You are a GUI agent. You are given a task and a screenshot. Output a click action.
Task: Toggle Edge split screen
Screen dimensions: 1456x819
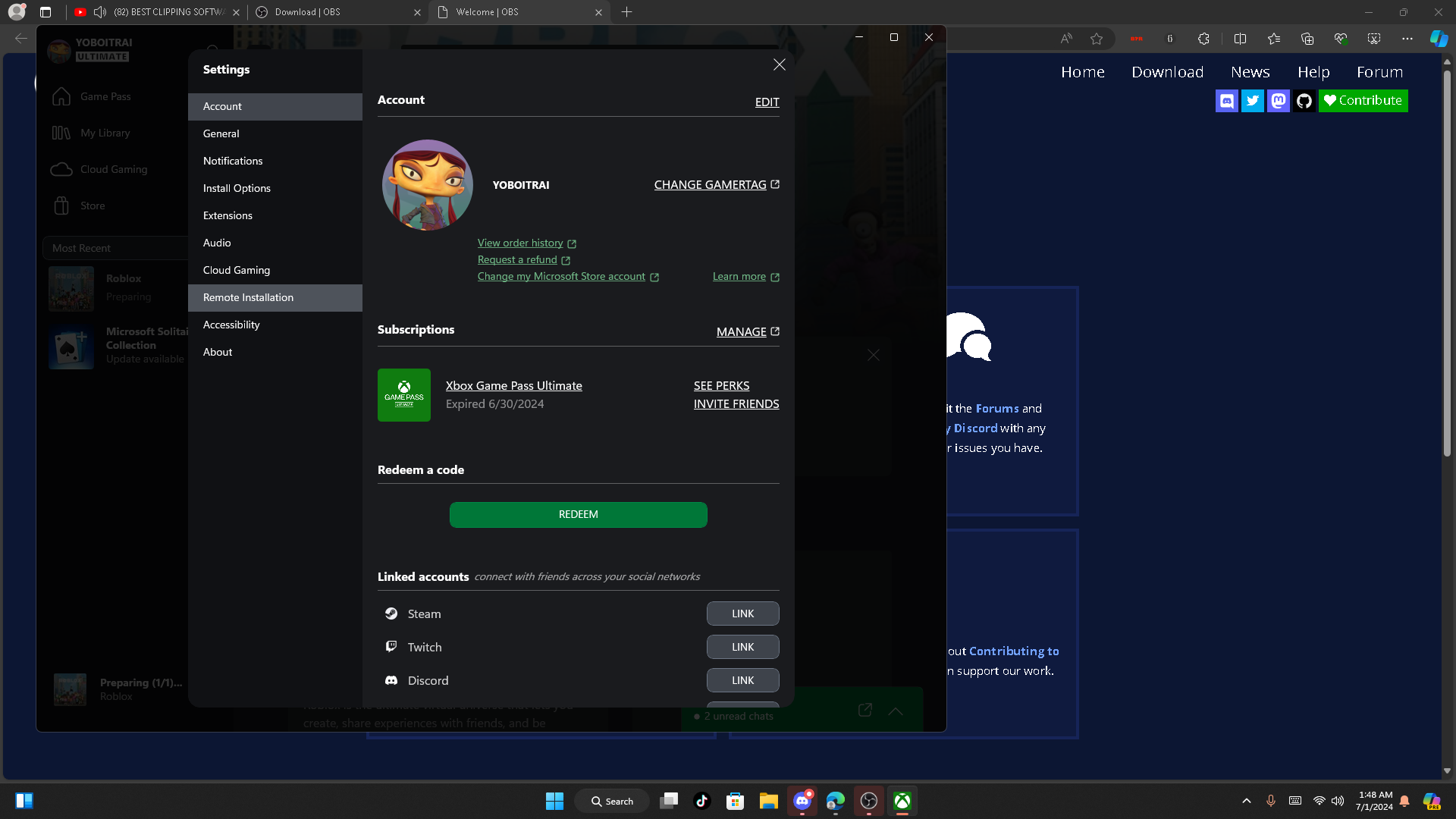(1240, 39)
